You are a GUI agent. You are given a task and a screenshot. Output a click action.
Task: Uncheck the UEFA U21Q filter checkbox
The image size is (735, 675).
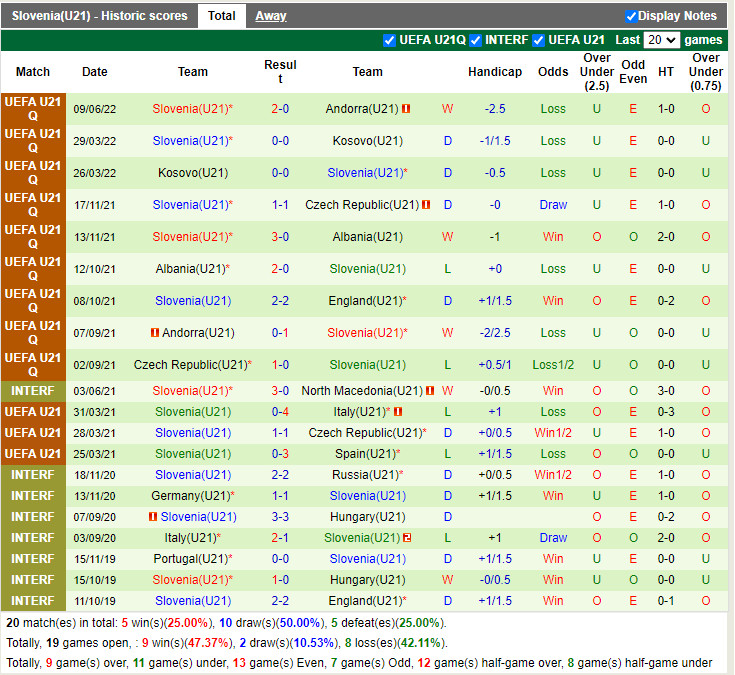coord(390,40)
